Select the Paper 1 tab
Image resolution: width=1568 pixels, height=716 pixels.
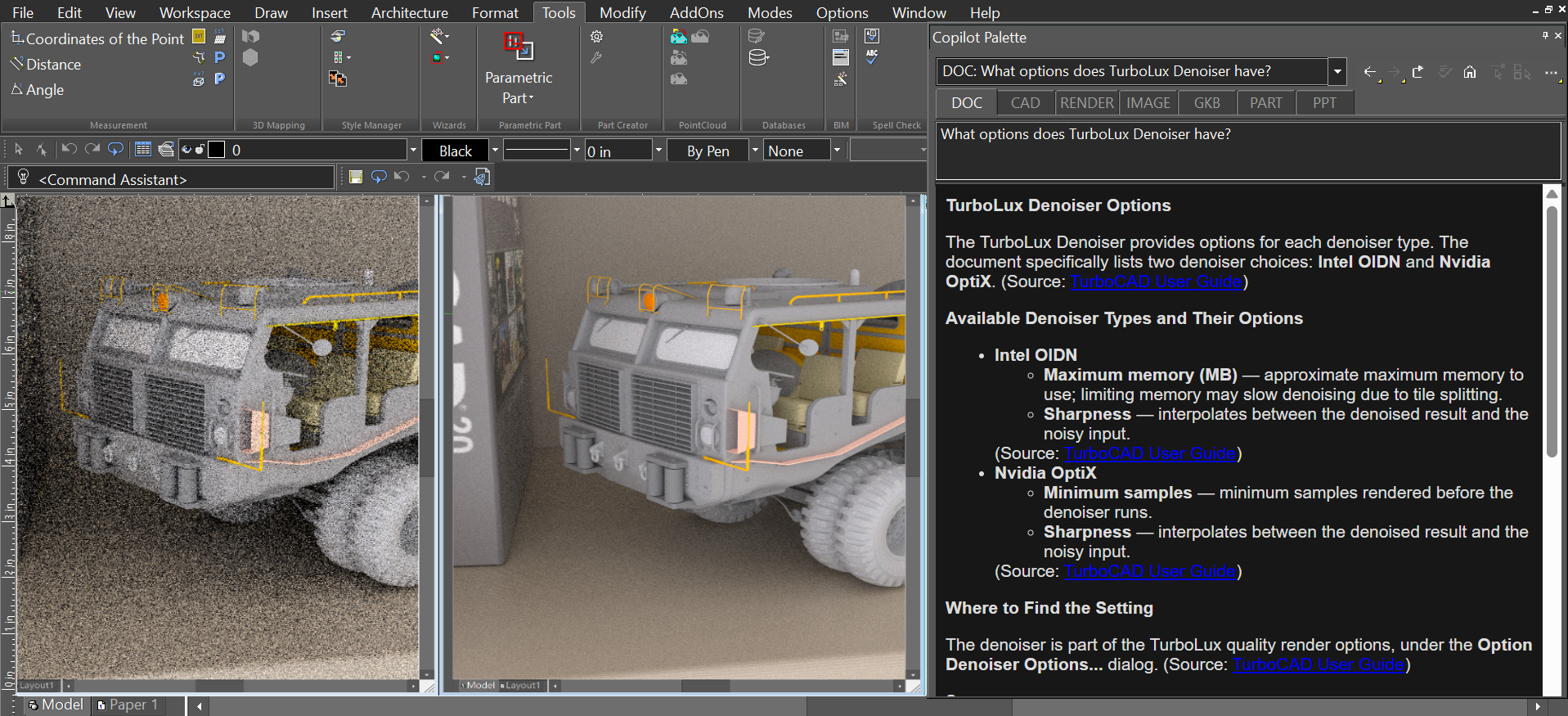click(x=128, y=705)
